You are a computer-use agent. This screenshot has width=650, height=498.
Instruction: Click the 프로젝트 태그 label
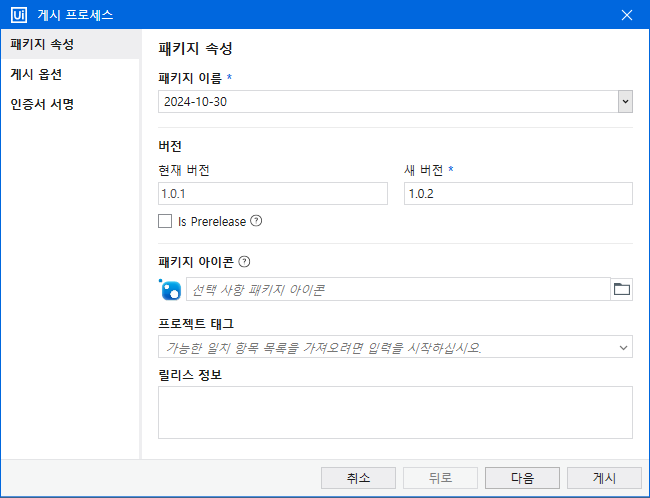tap(196, 323)
